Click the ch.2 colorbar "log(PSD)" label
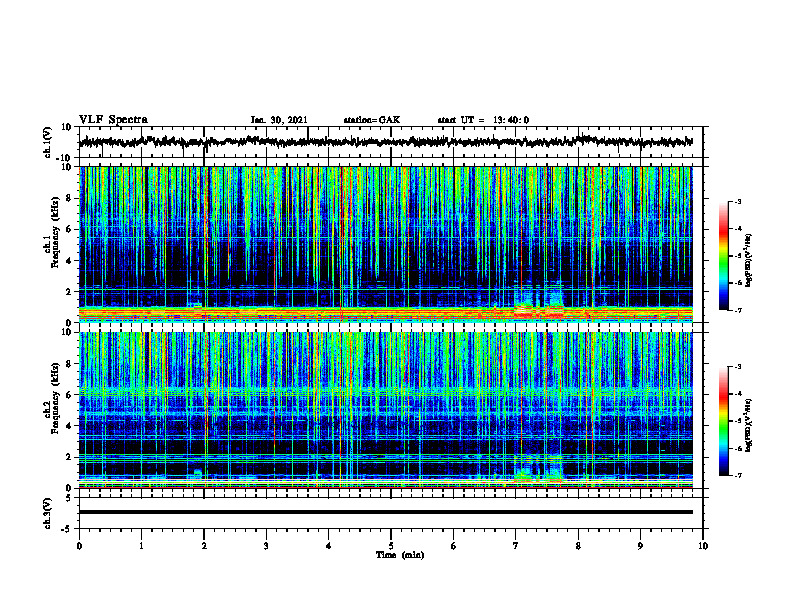This screenshot has height=612, width=792. pyautogui.click(x=748, y=424)
